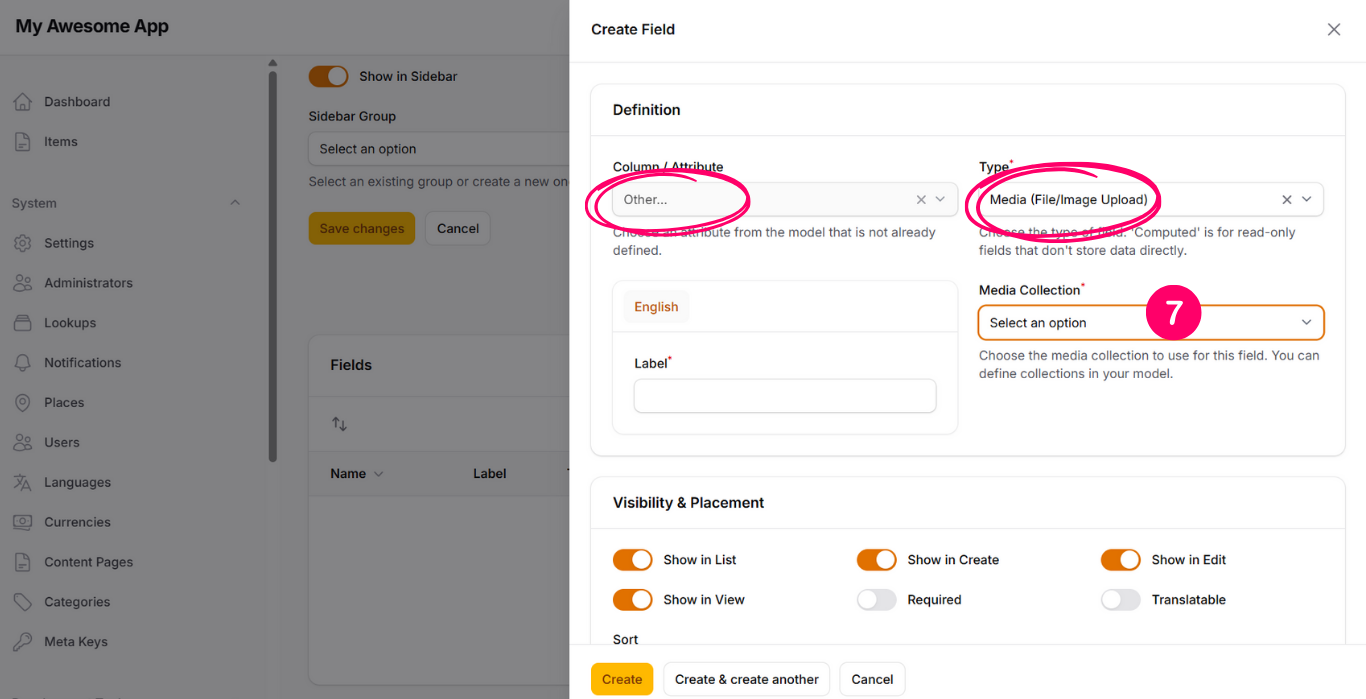This screenshot has height=699, width=1366.
Task: Click the Meta Keys key icon
Action: [x=22, y=642]
